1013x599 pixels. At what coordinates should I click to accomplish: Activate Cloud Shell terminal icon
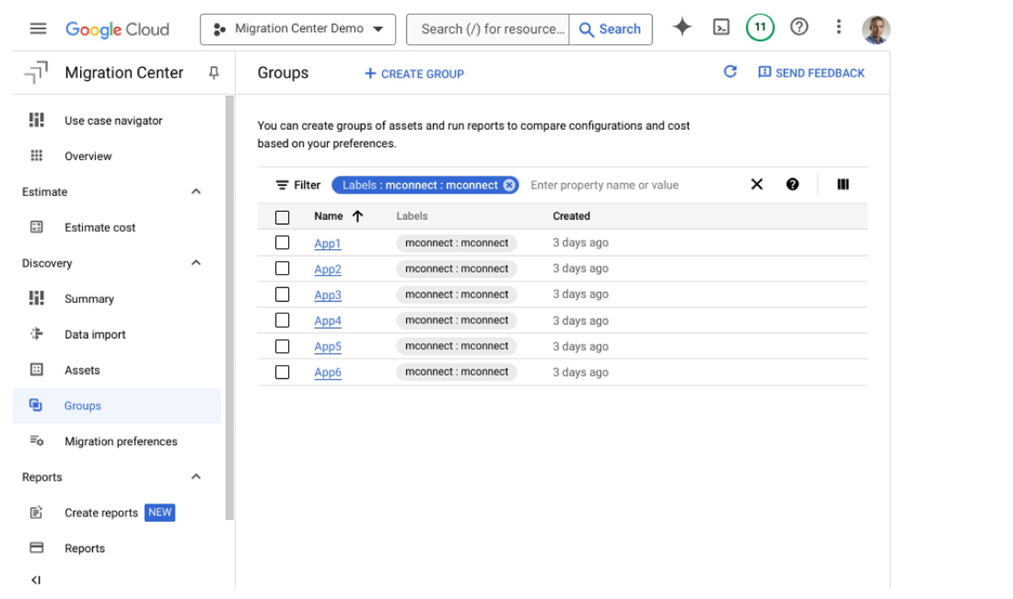coord(721,28)
